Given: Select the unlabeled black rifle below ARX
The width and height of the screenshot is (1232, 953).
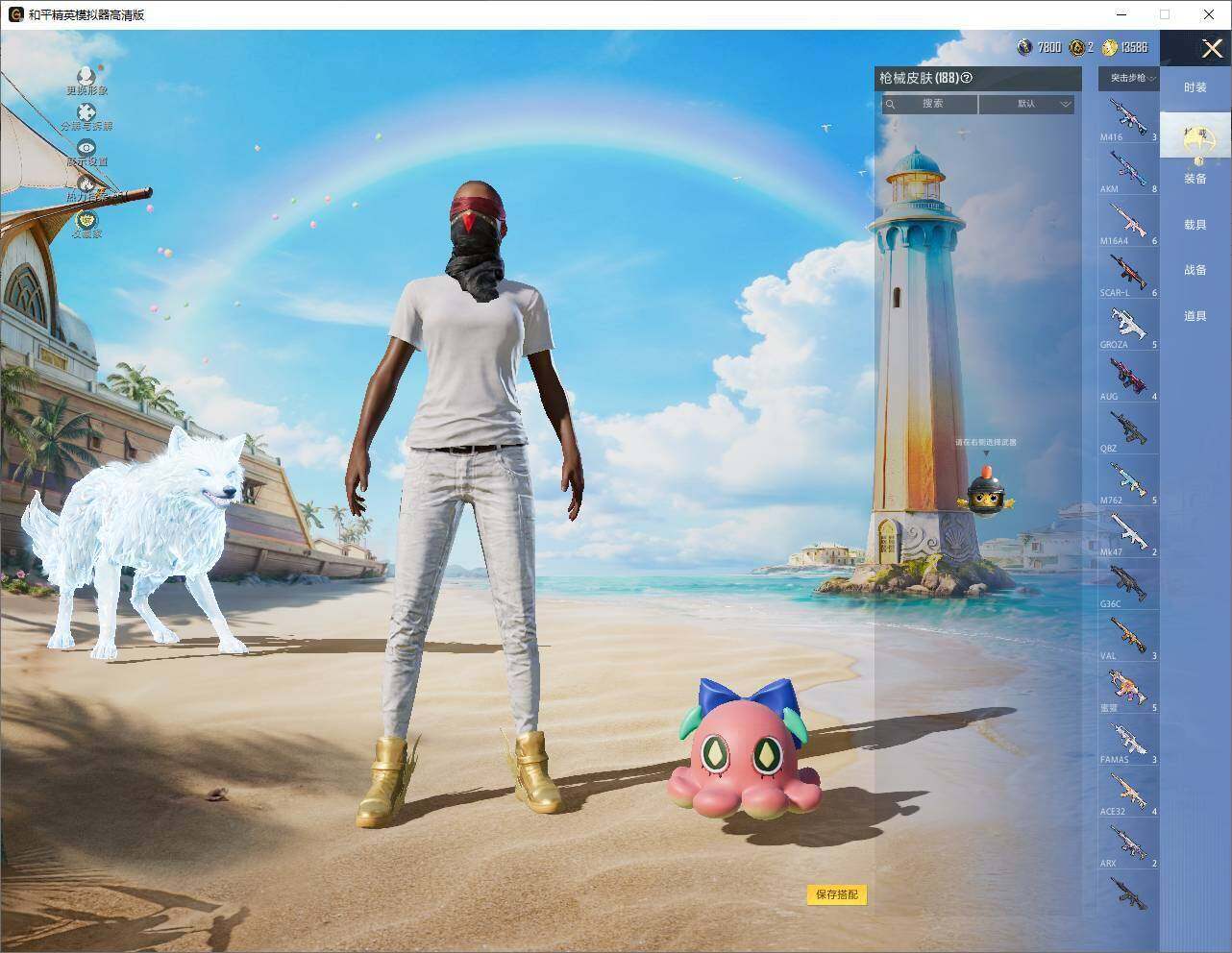Looking at the screenshot, I should pyautogui.click(x=1129, y=894).
